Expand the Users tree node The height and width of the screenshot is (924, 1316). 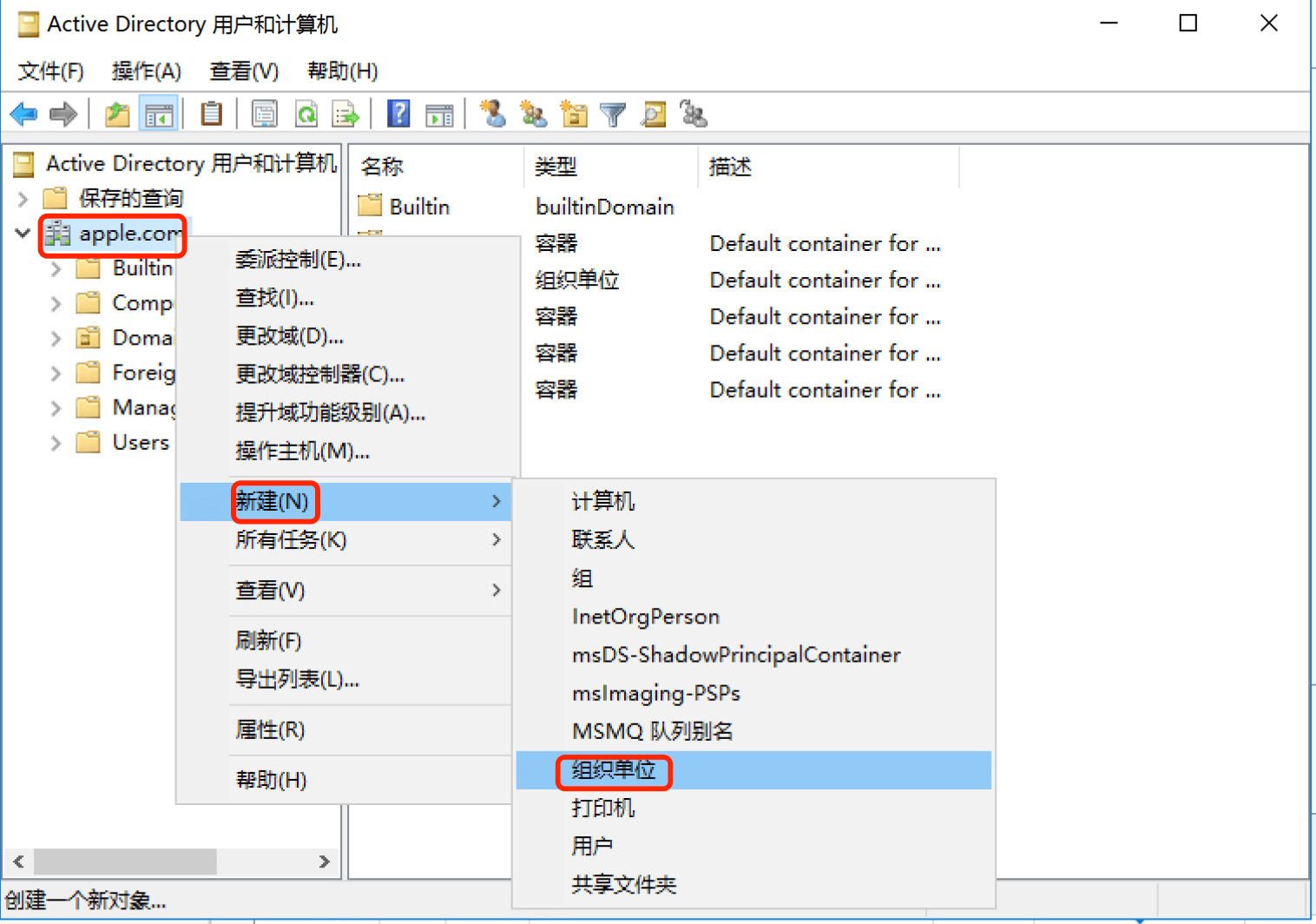point(56,443)
